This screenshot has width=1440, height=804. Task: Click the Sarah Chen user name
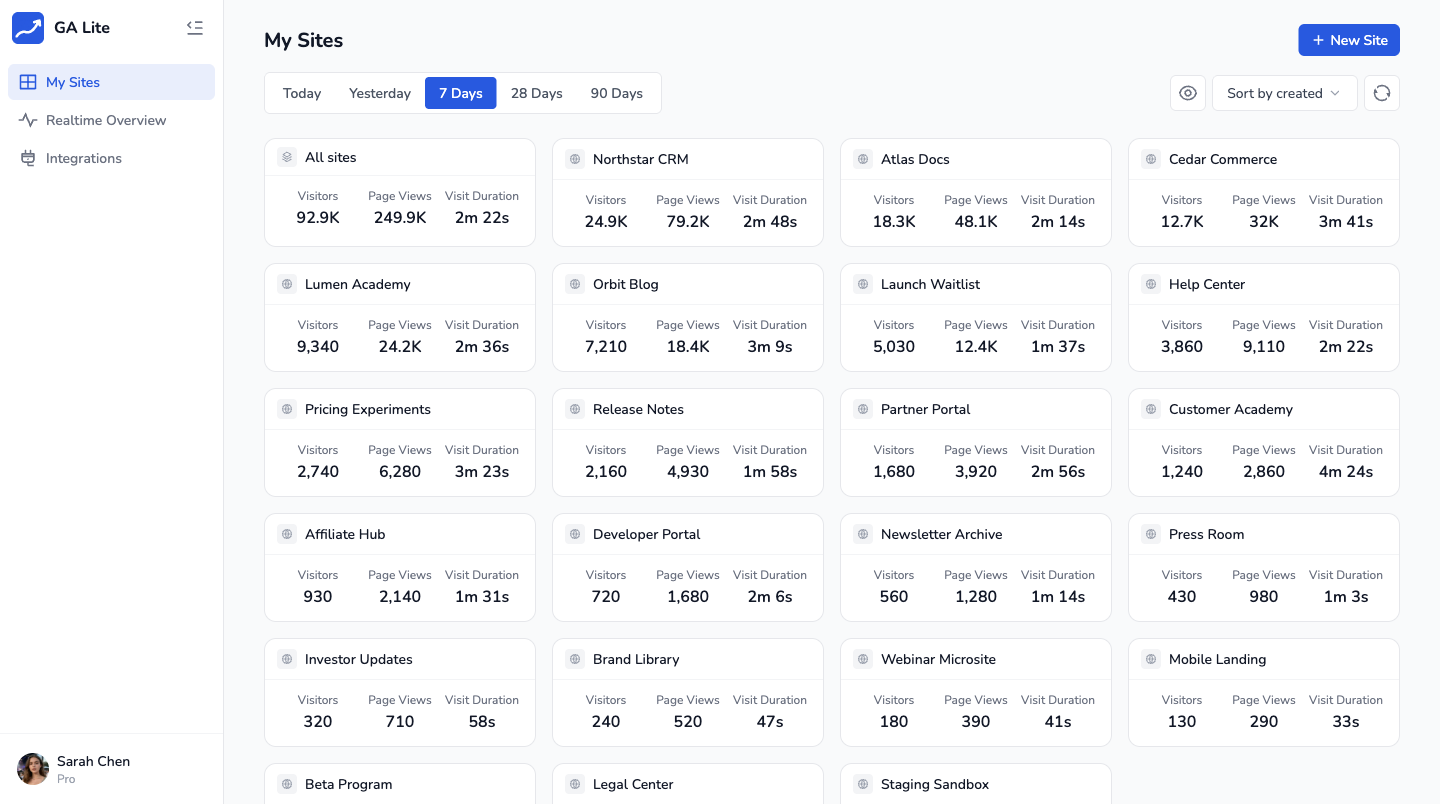(94, 761)
